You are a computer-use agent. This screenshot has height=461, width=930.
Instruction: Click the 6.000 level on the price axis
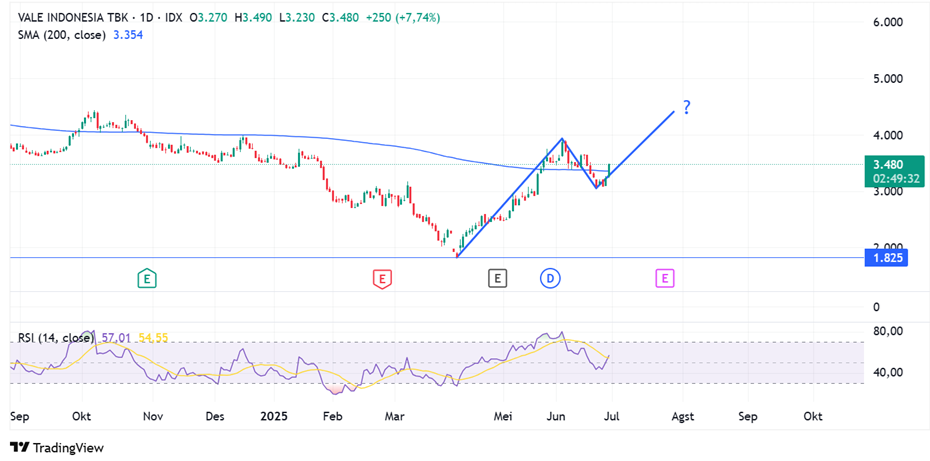[888, 22]
